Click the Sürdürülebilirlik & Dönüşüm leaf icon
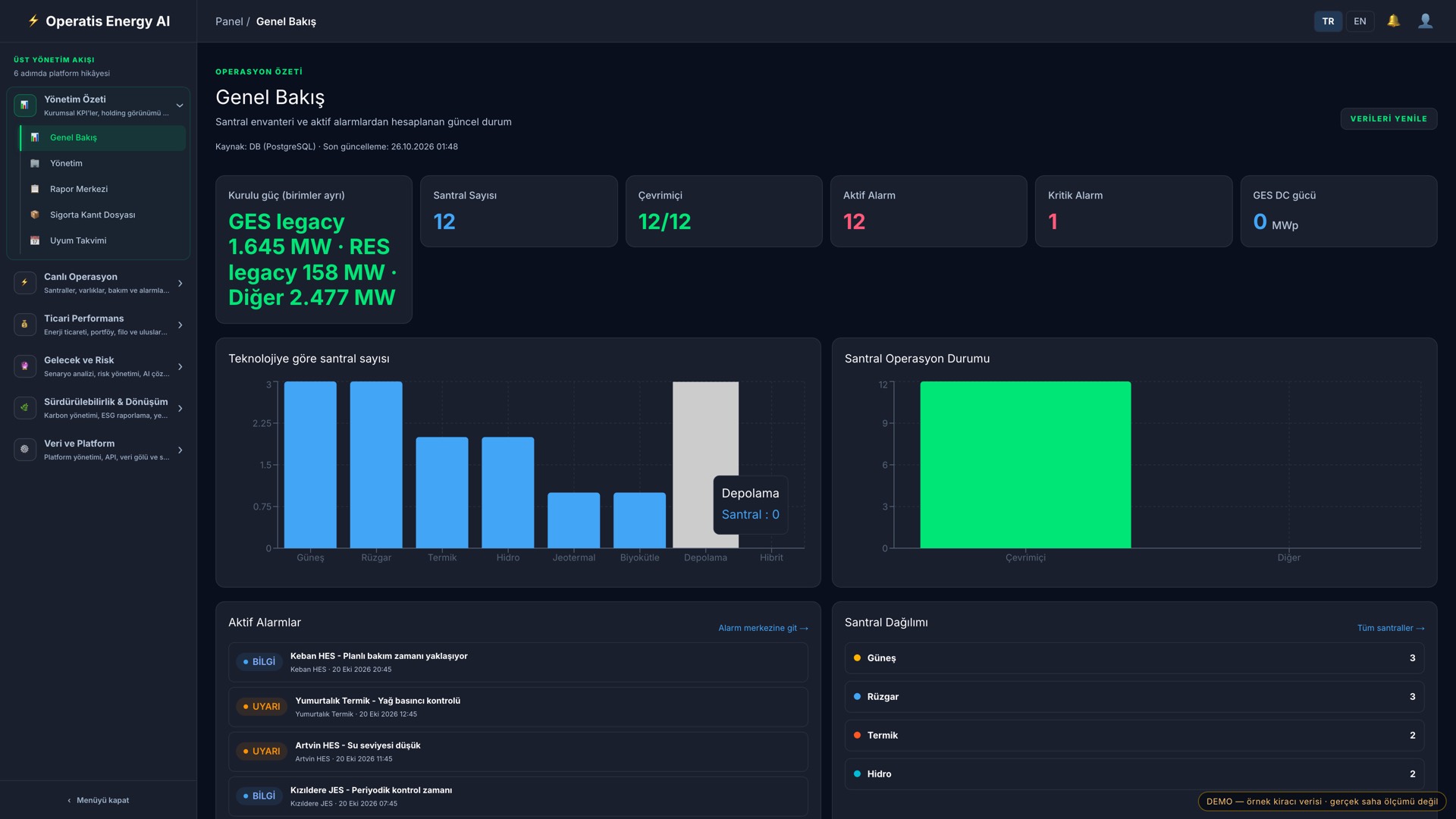The width and height of the screenshot is (1456, 819). [24, 407]
